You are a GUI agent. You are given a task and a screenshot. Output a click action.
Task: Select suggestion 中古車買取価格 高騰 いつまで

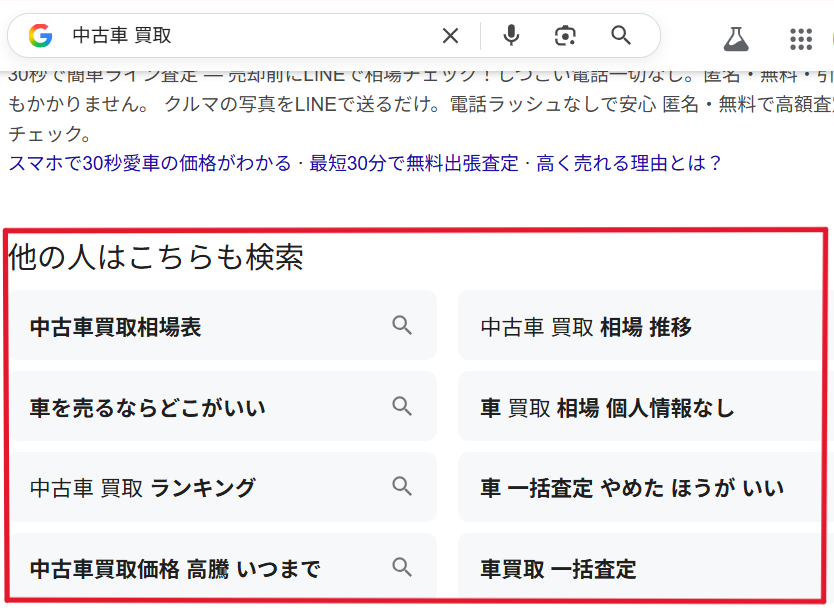[175, 569]
